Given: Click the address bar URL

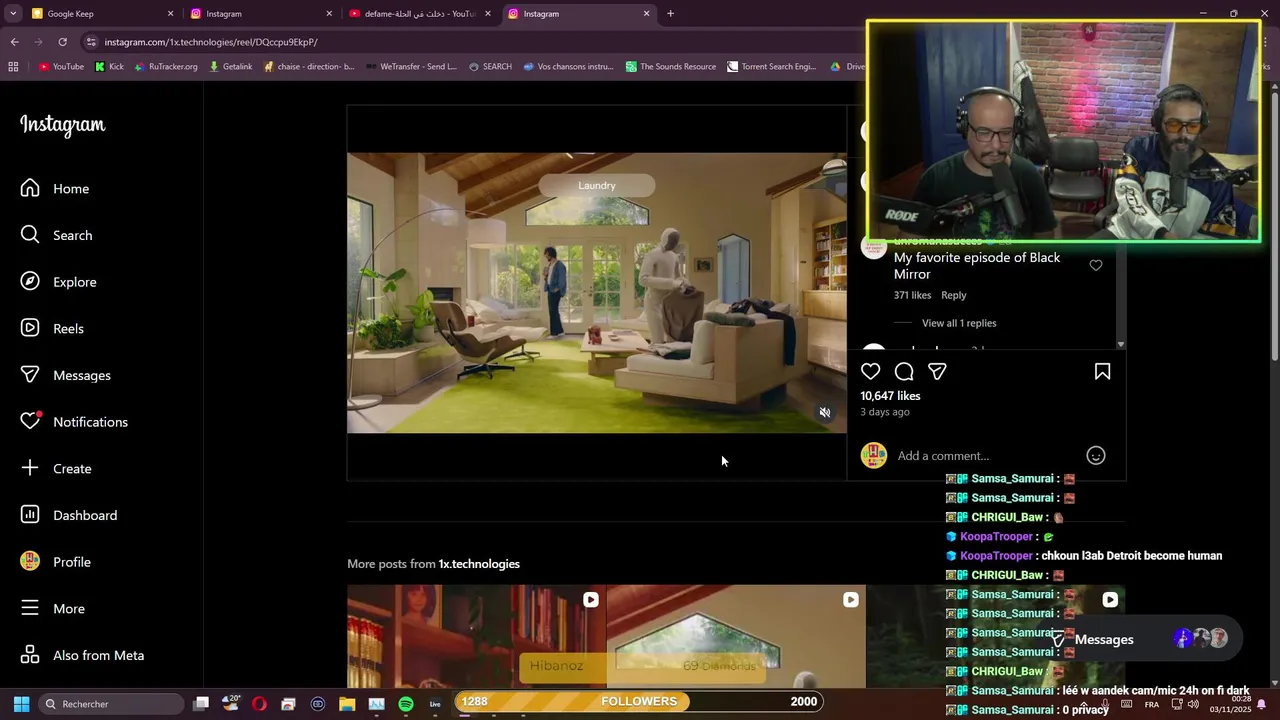Looking at the screenshot, I should (x=211, y=42).
